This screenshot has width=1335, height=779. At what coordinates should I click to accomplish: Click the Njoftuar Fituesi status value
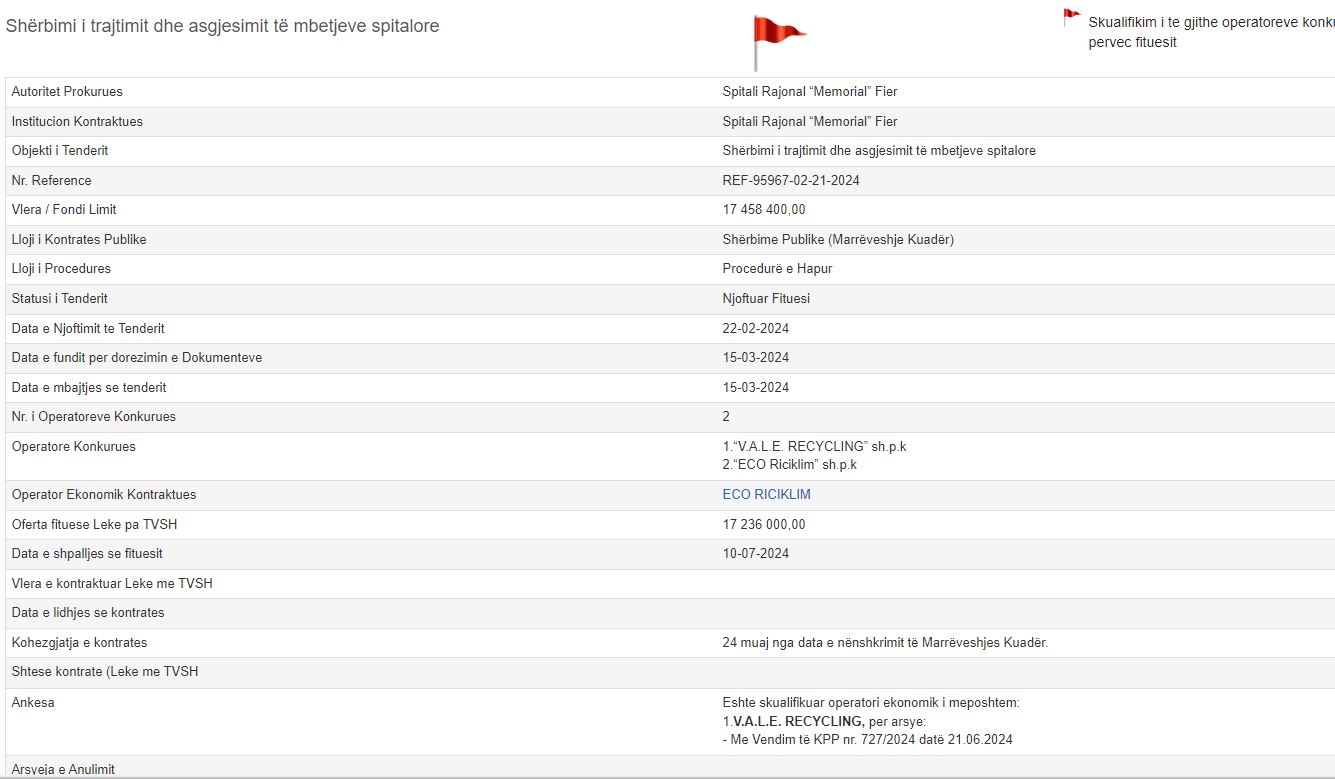(x=766, y=299)
